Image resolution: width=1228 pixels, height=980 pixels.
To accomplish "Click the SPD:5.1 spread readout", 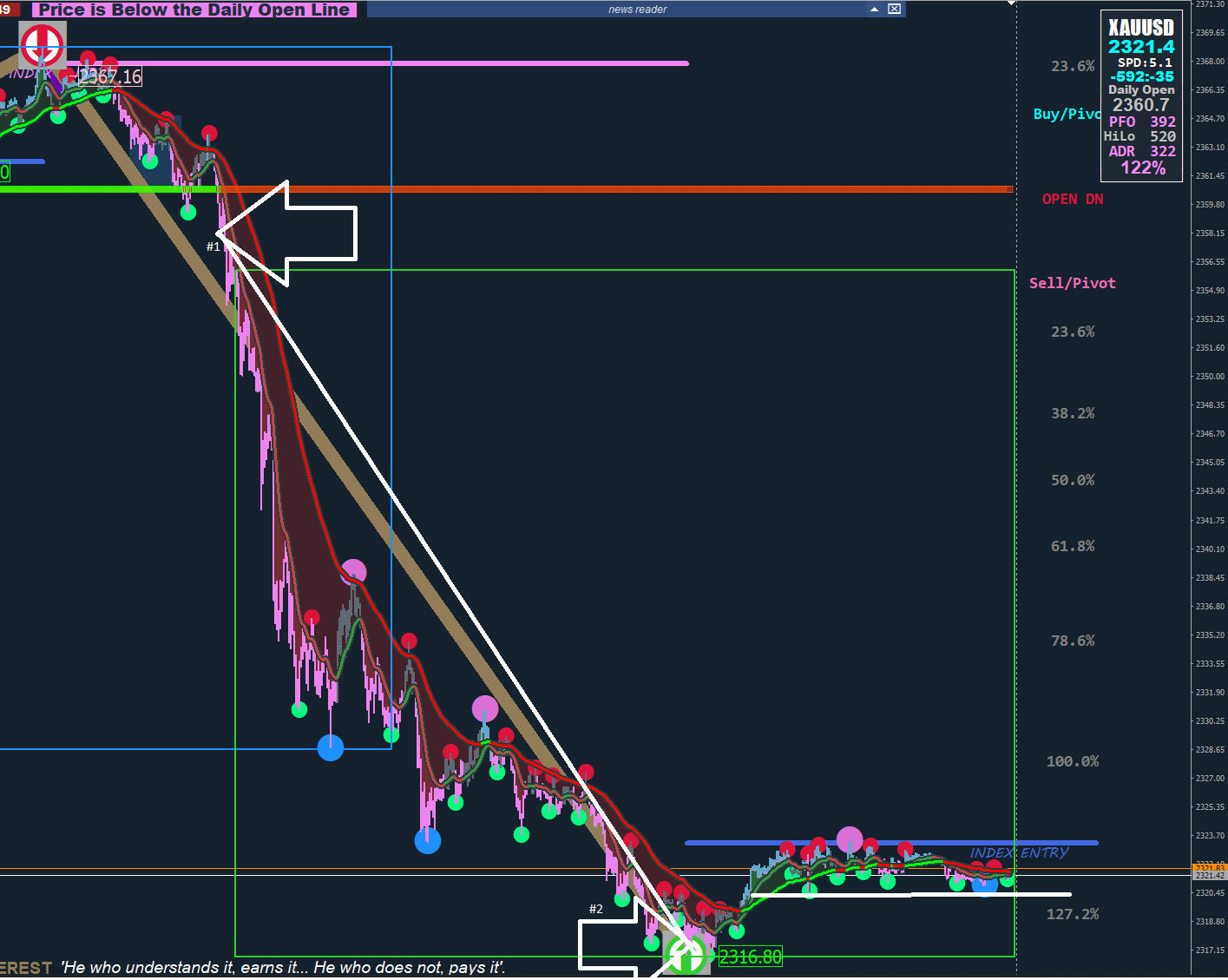I will click(x=1145, y=62).
